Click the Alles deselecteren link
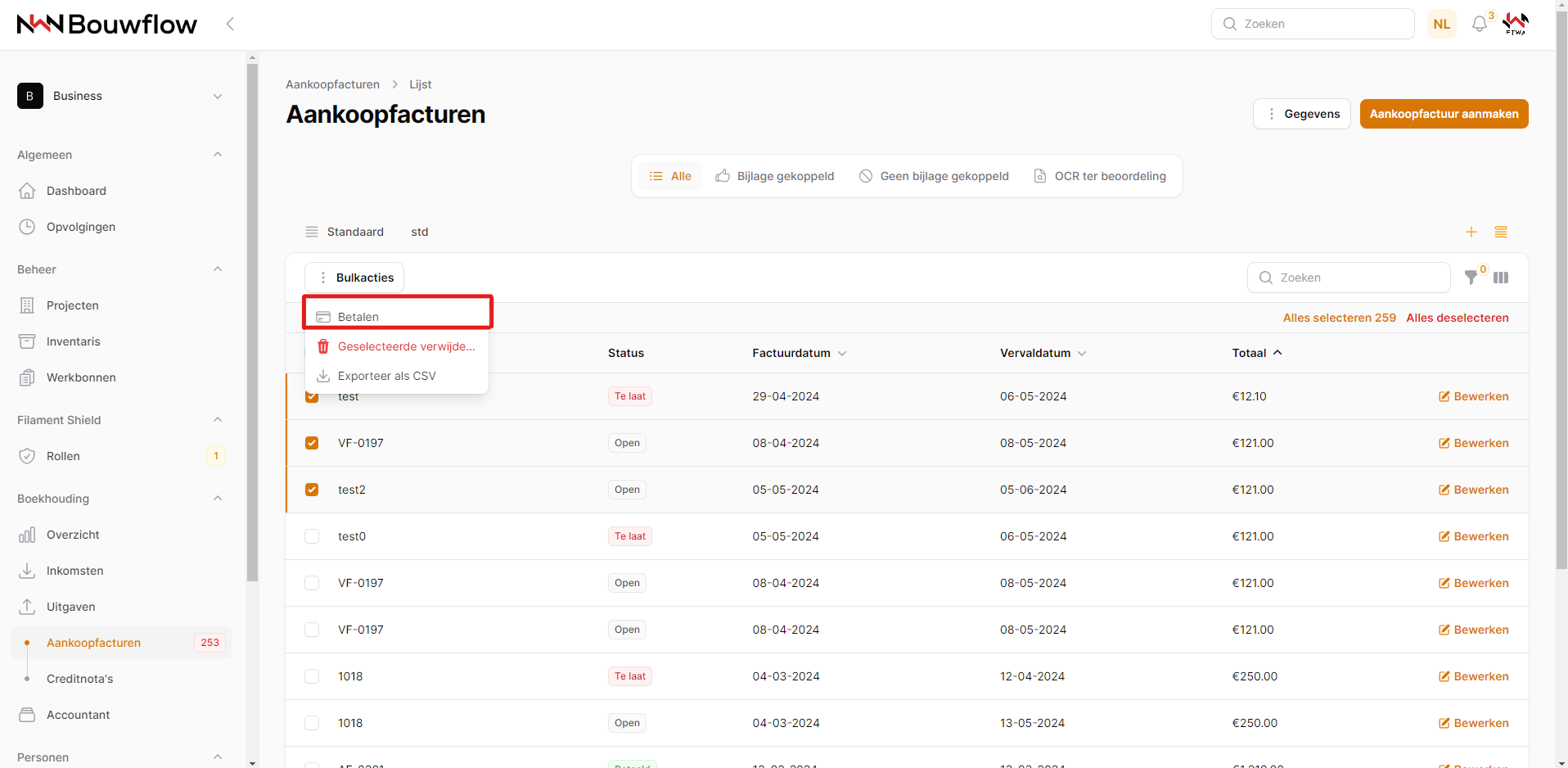1568x768 pixels. point(1457,318)
